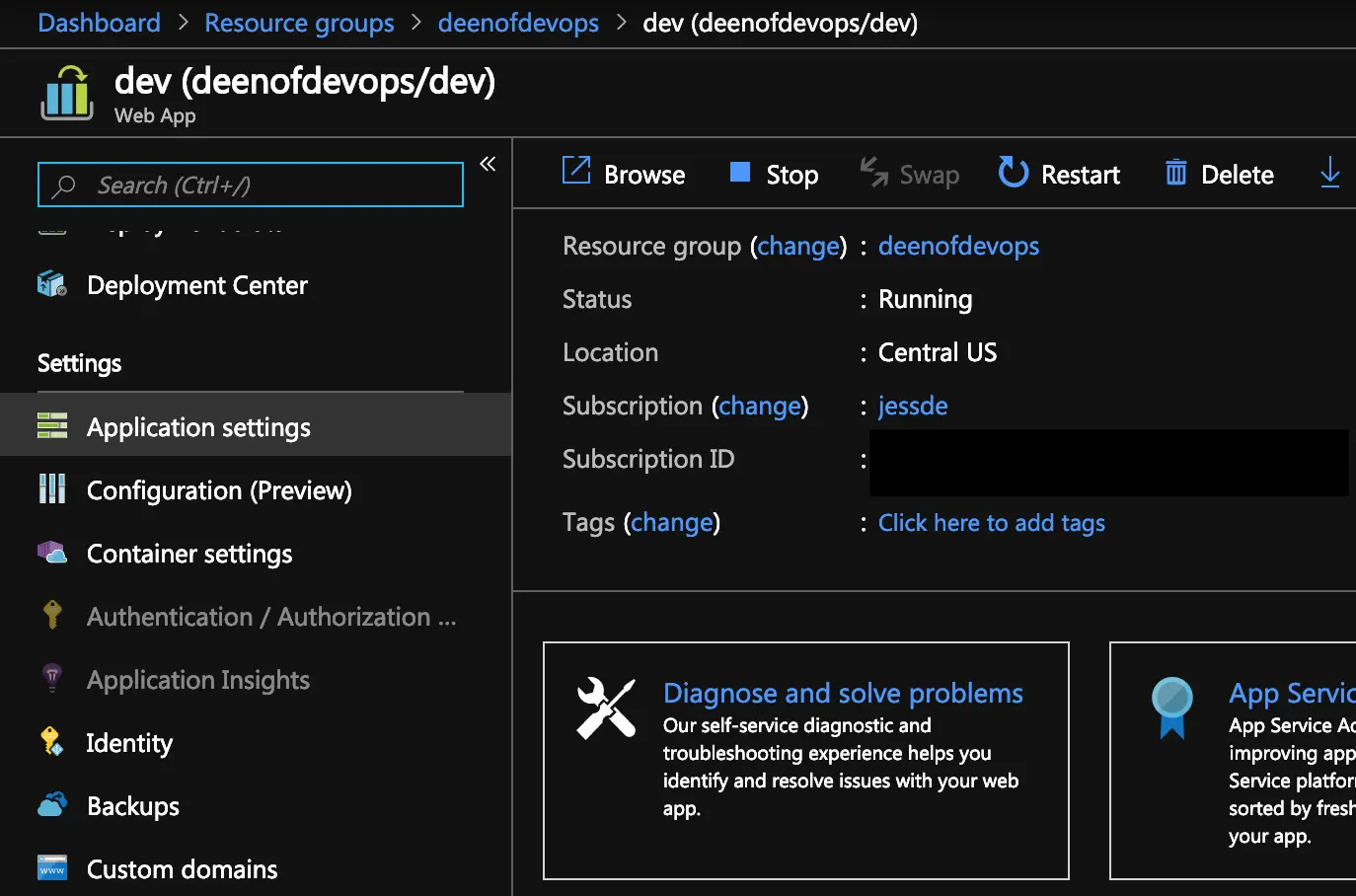
Task: Change the resource group link
Action: point(798,246)
